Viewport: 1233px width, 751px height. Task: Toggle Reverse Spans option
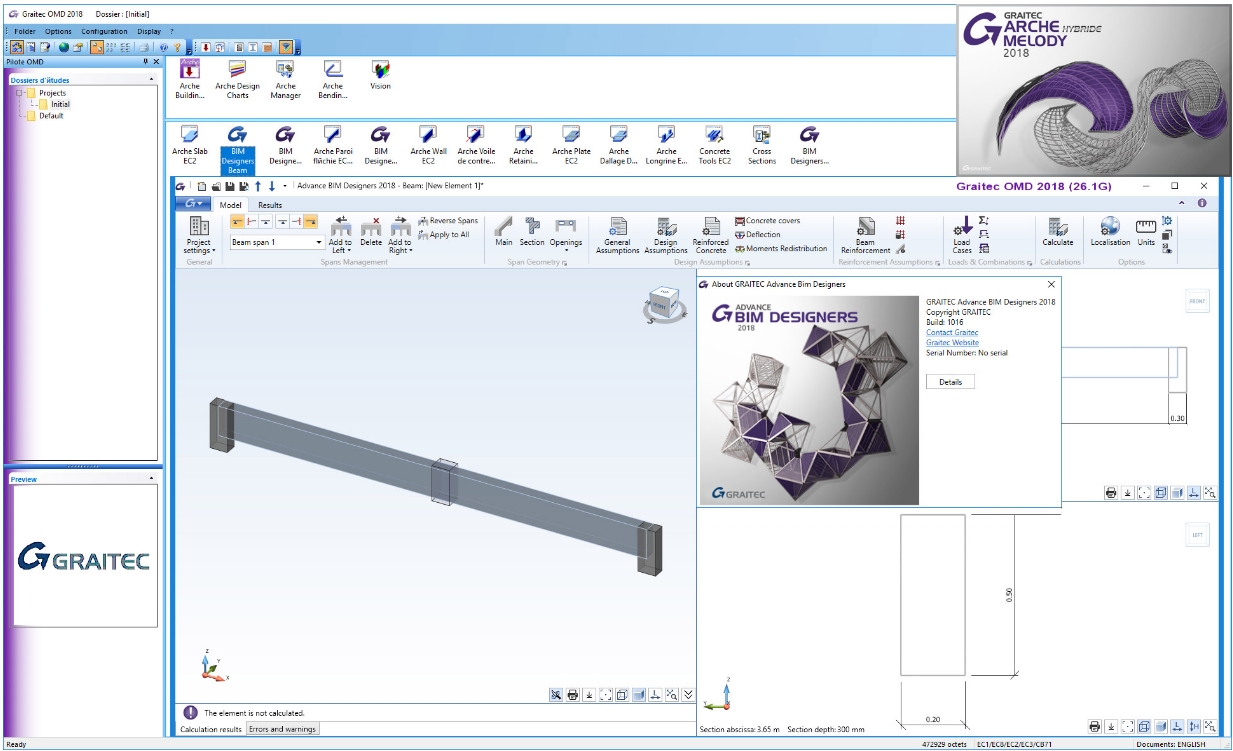(x=448, y=221)
